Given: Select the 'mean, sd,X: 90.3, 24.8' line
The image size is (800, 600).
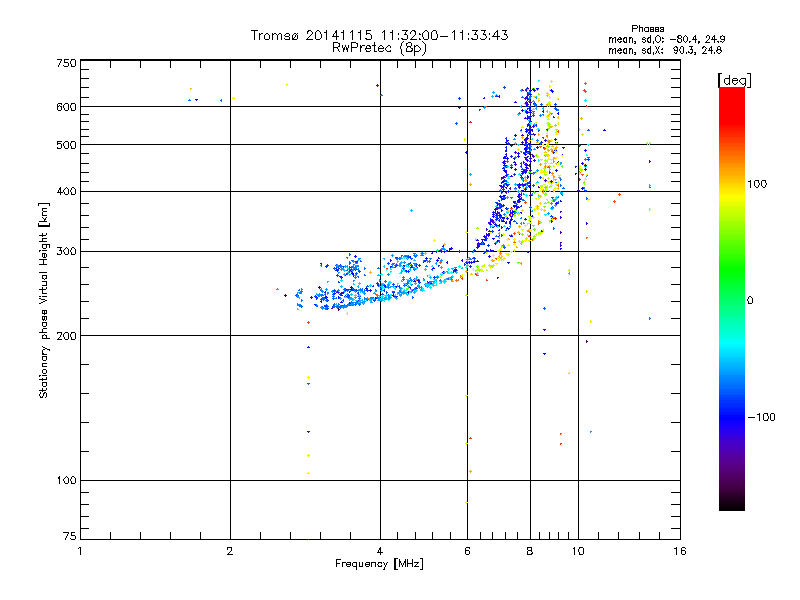Looking at the screenshot, I should [665, 51].
